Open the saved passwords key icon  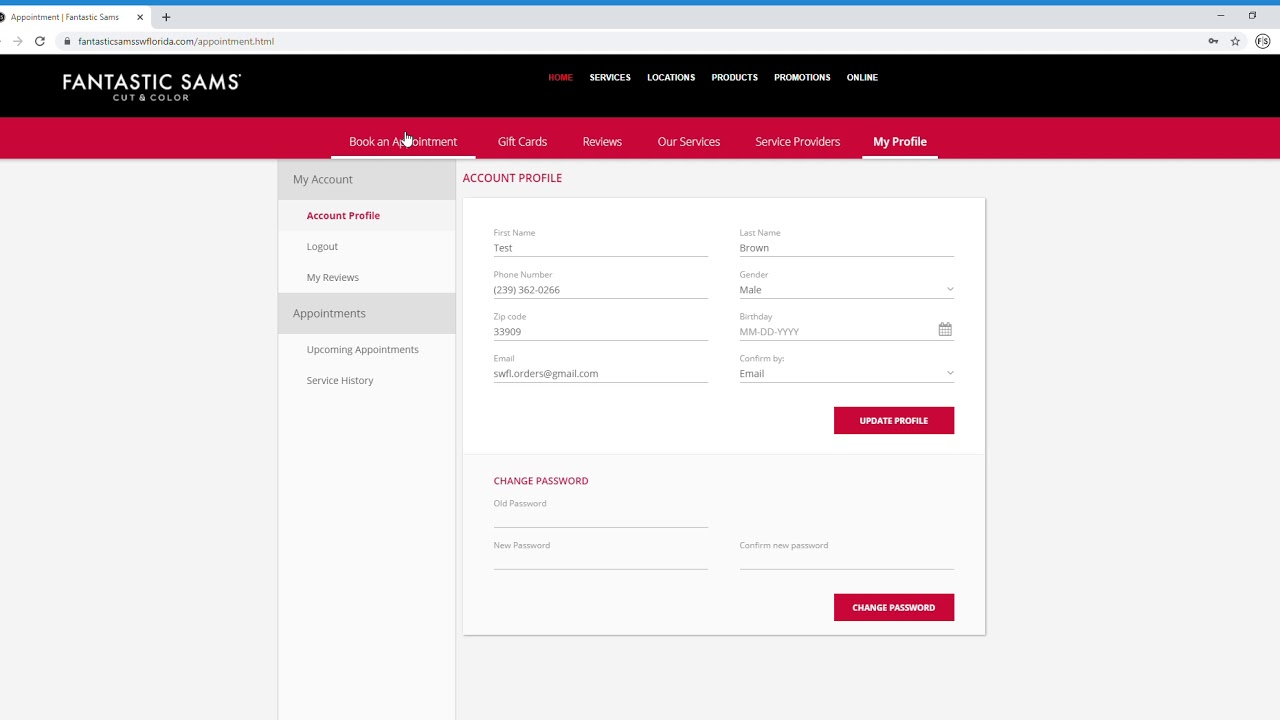click(1213, 41)
